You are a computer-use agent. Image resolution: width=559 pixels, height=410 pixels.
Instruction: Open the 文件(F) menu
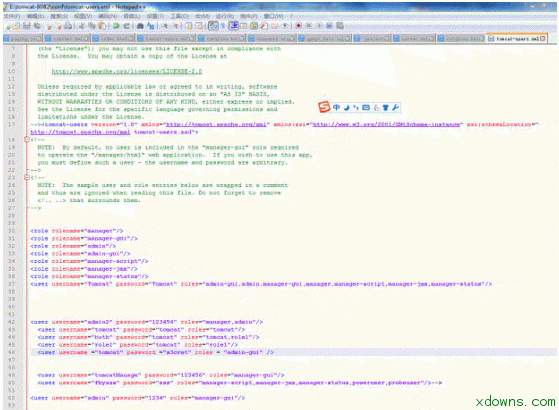(x=12, y=16)
